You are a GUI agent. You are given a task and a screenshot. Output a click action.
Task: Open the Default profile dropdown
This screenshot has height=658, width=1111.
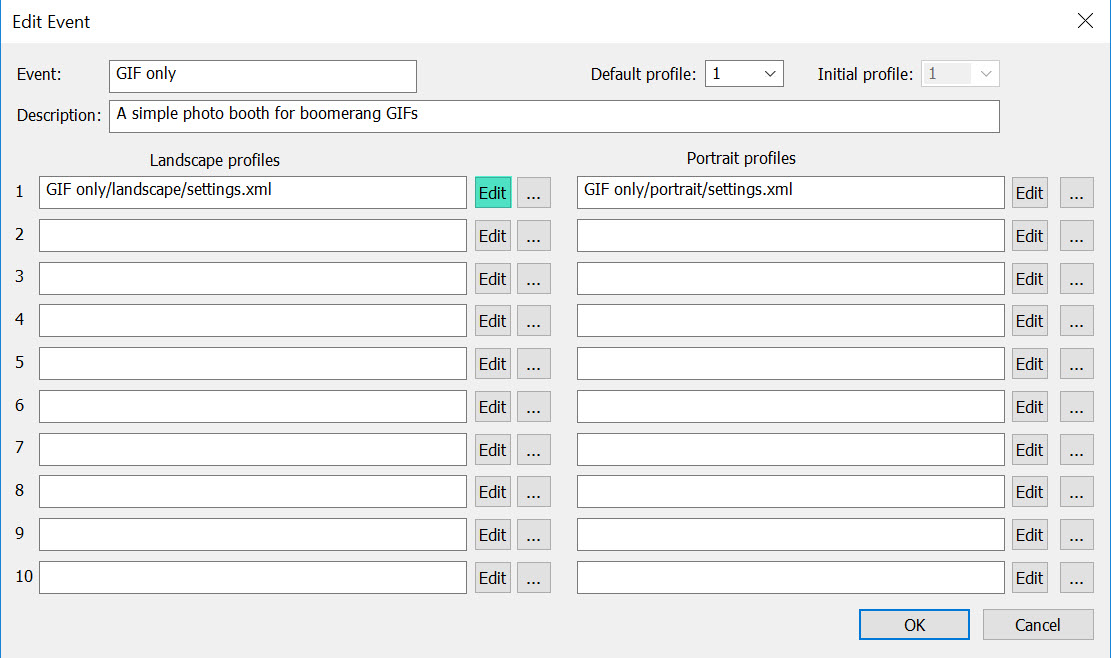click(744, 74)
